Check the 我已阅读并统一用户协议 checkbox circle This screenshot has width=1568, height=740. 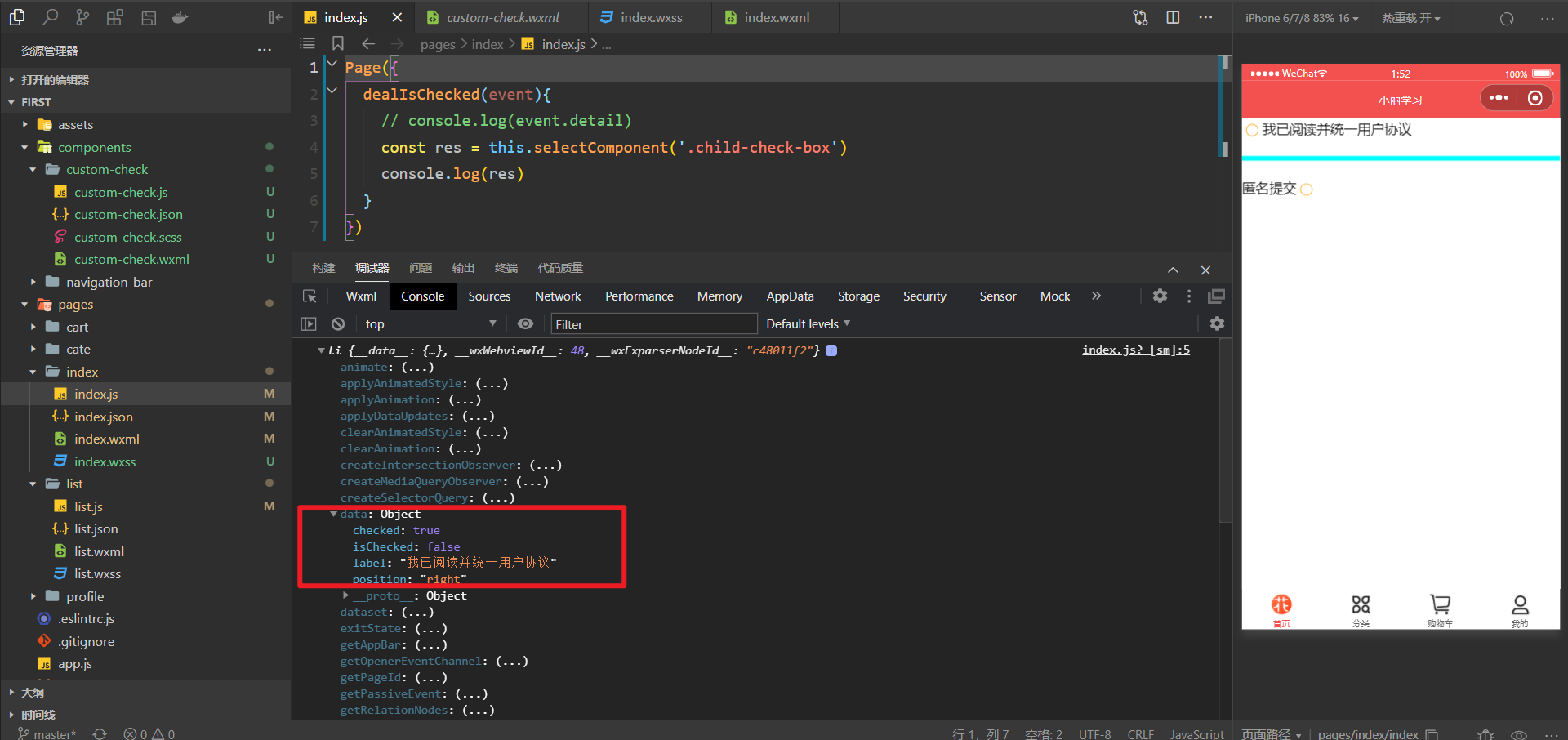[x=1252, y=130]
